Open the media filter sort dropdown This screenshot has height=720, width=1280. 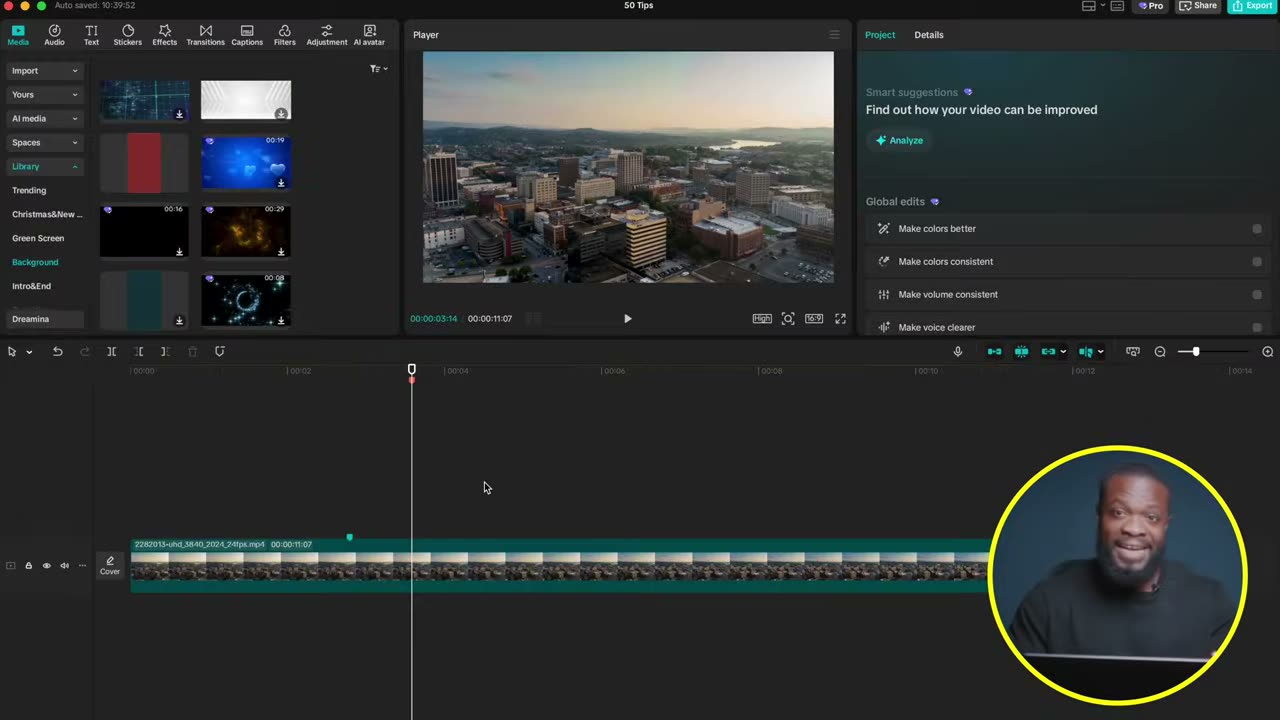tap(379, 69)
